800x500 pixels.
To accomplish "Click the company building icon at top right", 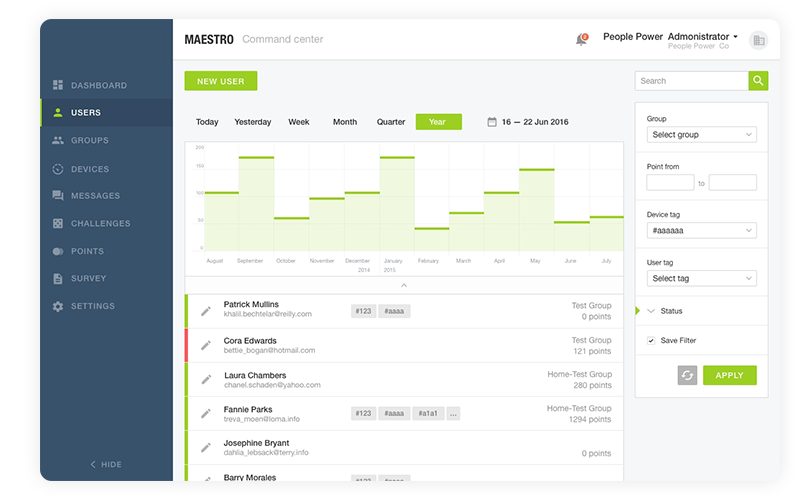I will pyautogui.click(x=759, y=40).
